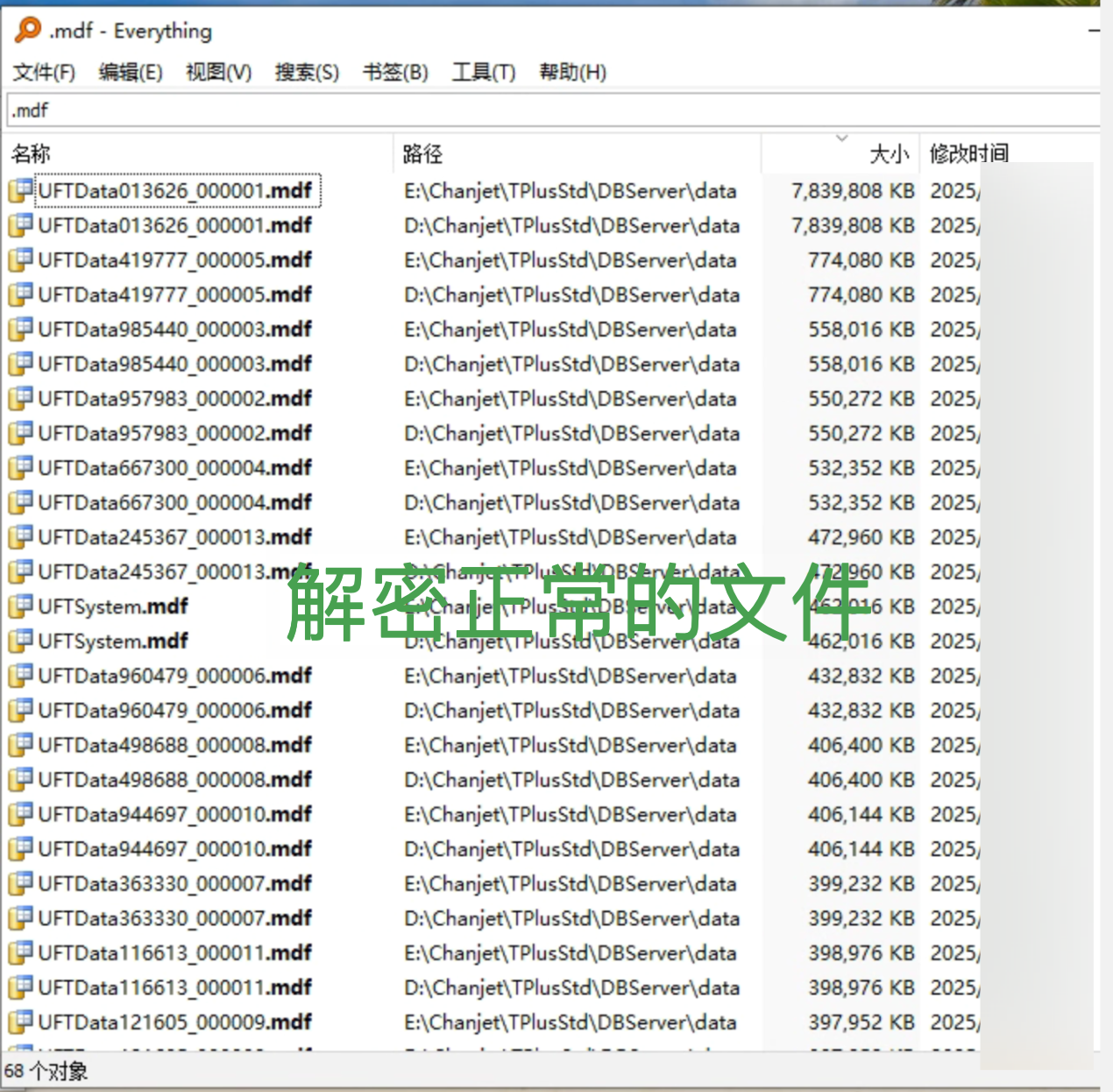Sort results by the 路径 column header

click(x=578, y=154)
